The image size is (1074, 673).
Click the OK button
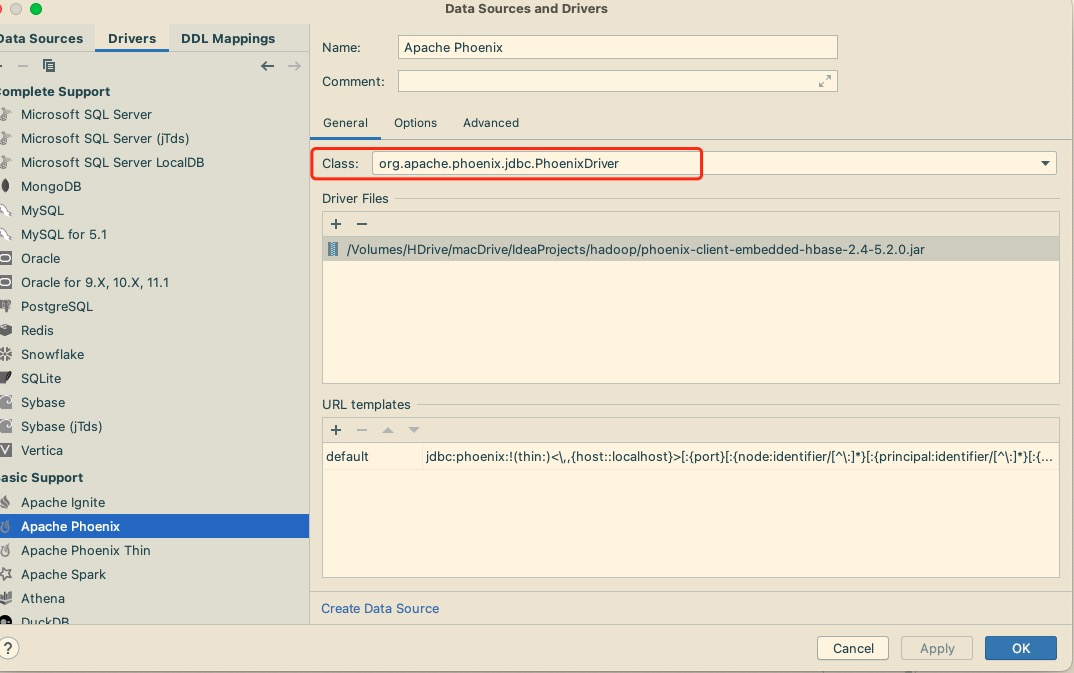(x=1021, y=648)
